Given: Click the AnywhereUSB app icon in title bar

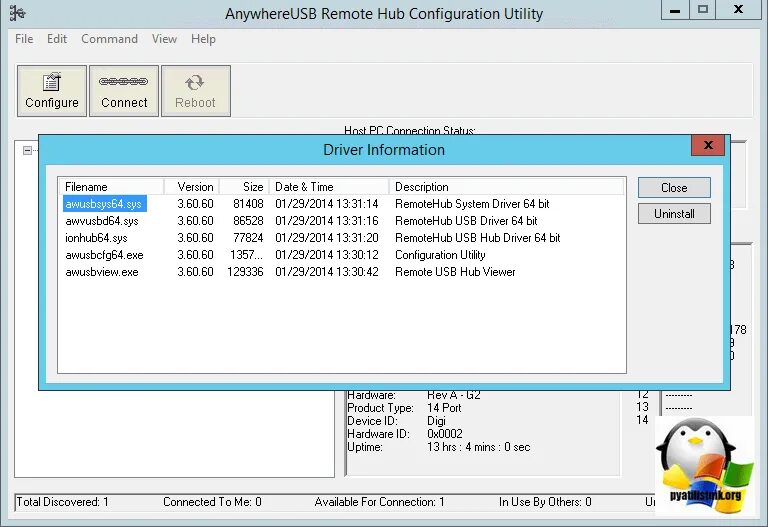Looking at the screenshot, I should coord(18,13).
